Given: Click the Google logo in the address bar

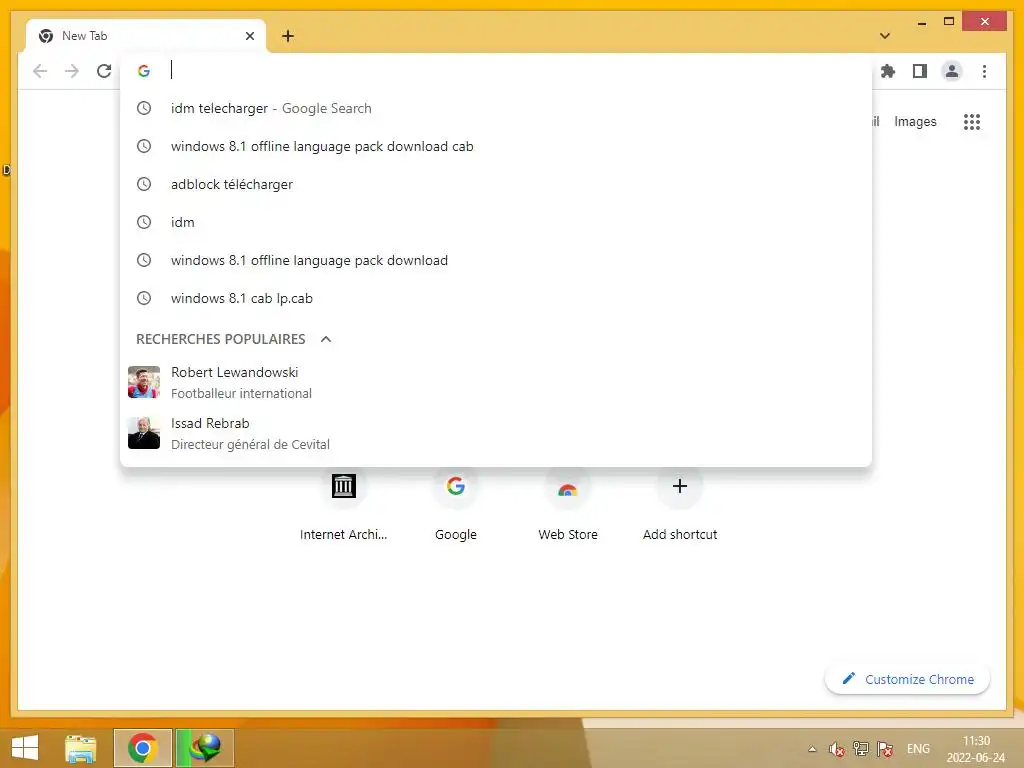Looking at the screenshot, I should (x=144, y=71).
